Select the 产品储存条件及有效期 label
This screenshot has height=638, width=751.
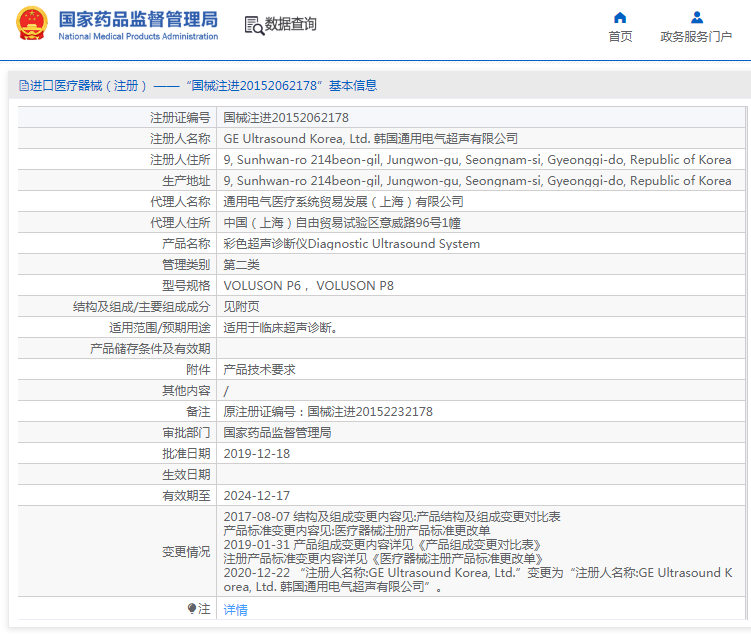tap(150, 349)
